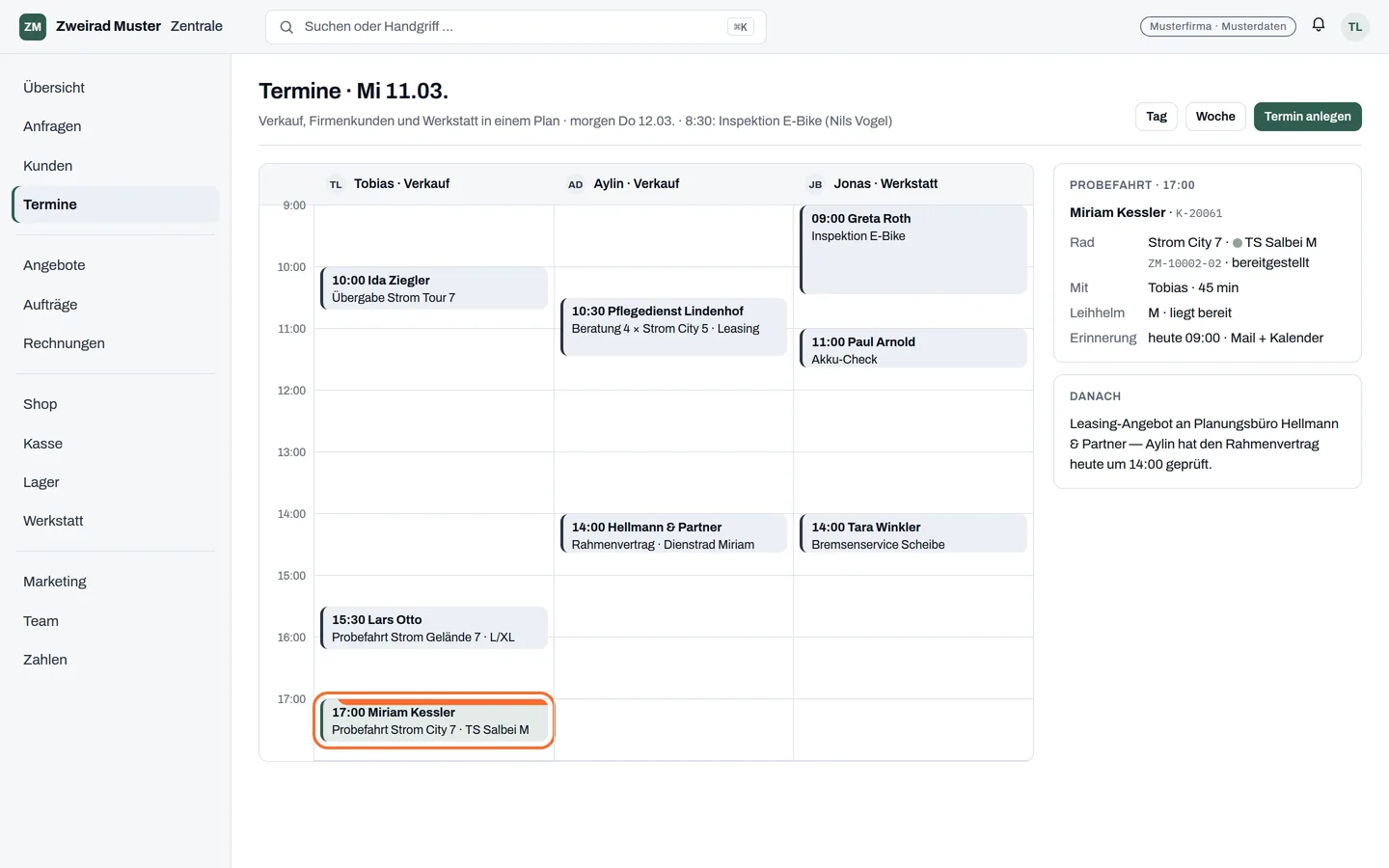Open the 15:30 Lars Otto Probefahrt
Viewport: 1389px width, 868px height.
pyautogui.click(x=434, y=628)
